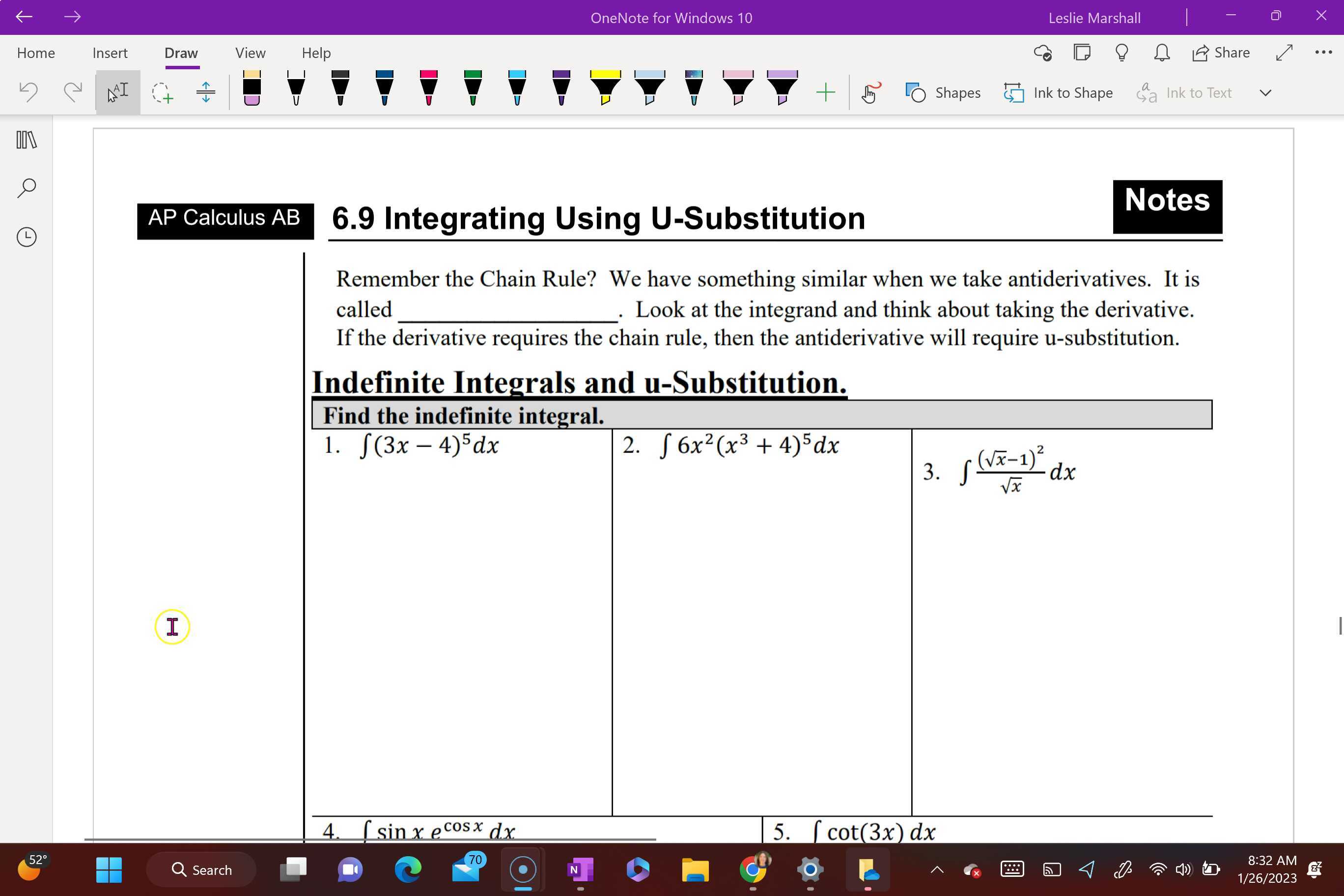Add a new pen with the plus button
1344x896 pixels.
point(825,91)
